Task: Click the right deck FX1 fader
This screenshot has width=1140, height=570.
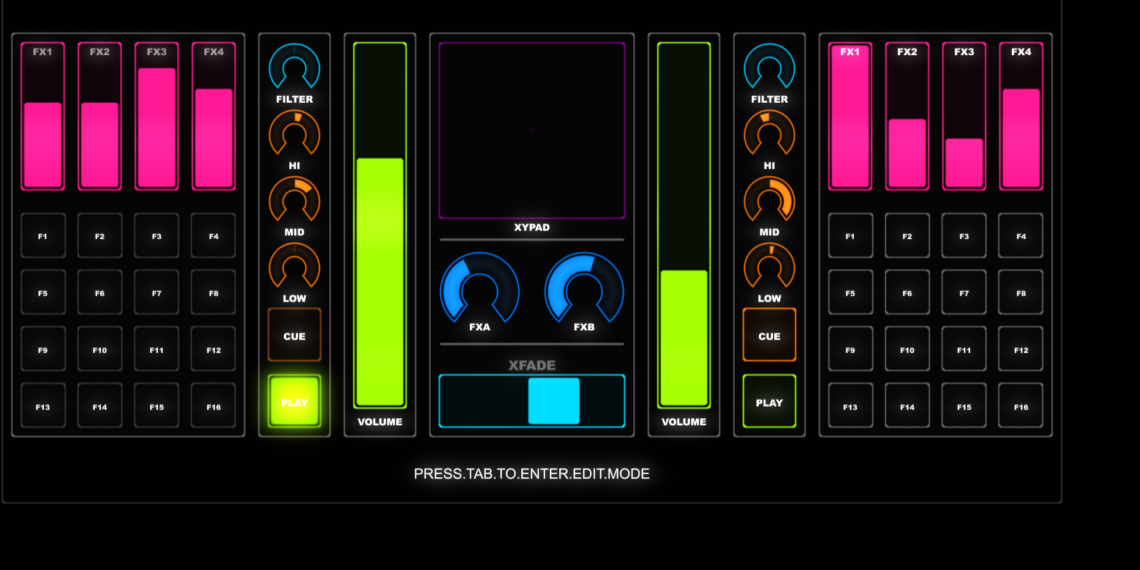Action: [x=850, y=116]
